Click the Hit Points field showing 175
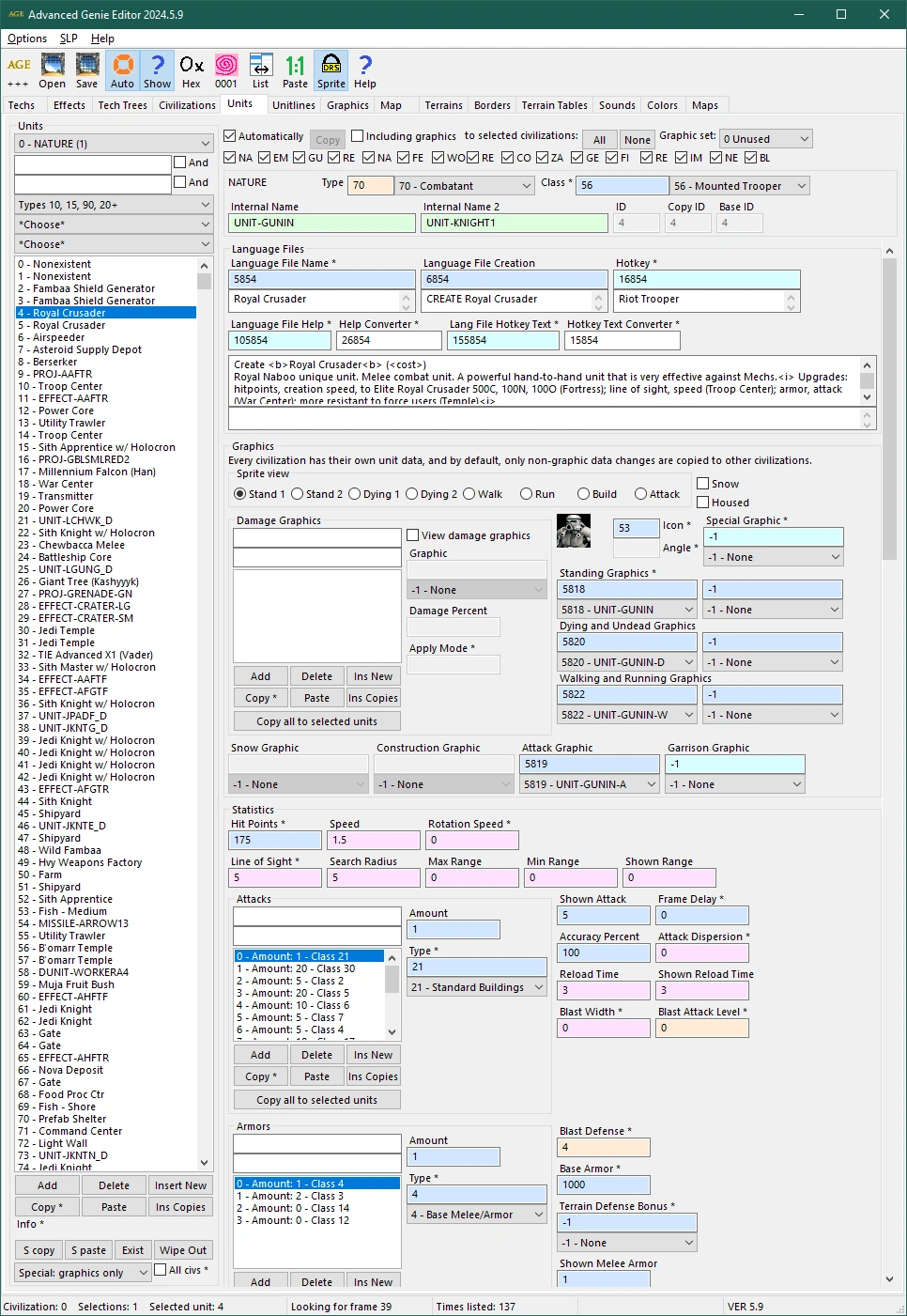The height and width of the screenshot is (1316, 907). point(275,840)
